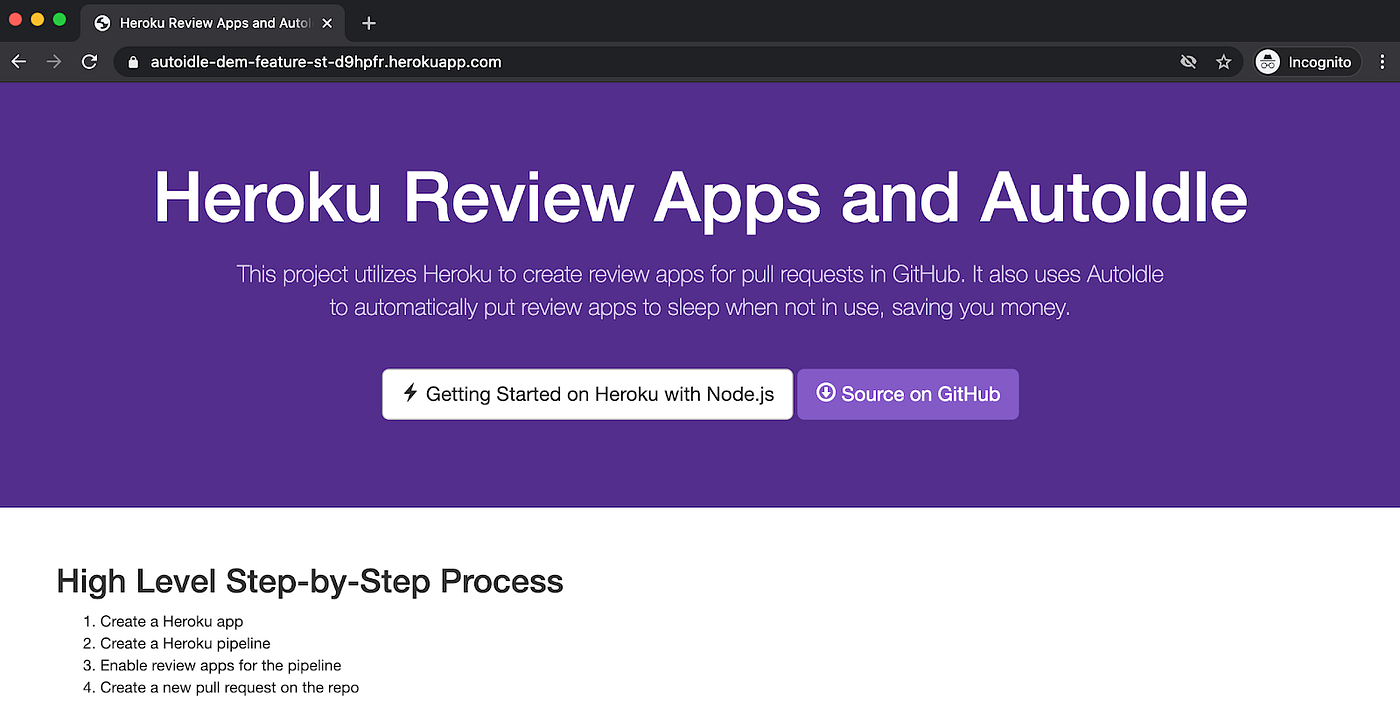This screenshot has height=728, width=1400.
Task: Click the browser back arrow
Action: click(x=18, y=62)
